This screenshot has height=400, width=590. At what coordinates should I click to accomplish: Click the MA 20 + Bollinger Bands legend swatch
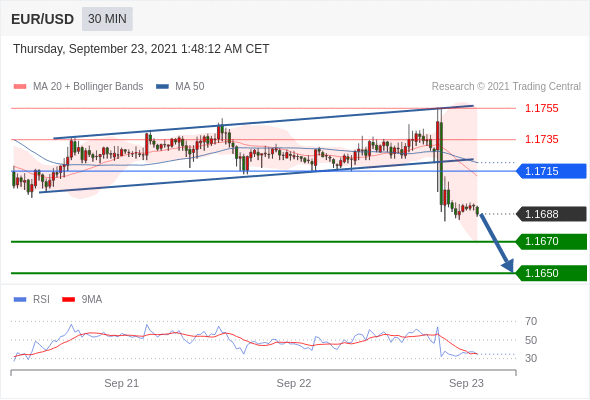[x=20, y=87]
